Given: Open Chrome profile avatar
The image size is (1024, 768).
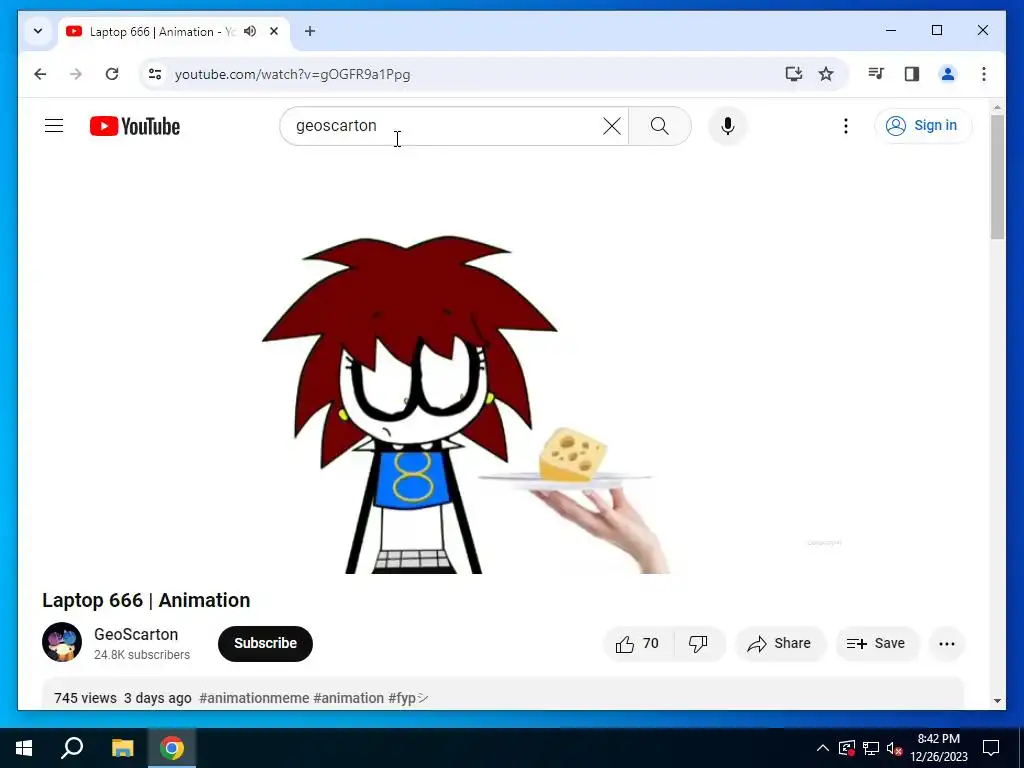Looking at the screenshot, I should tap(948, 74).
